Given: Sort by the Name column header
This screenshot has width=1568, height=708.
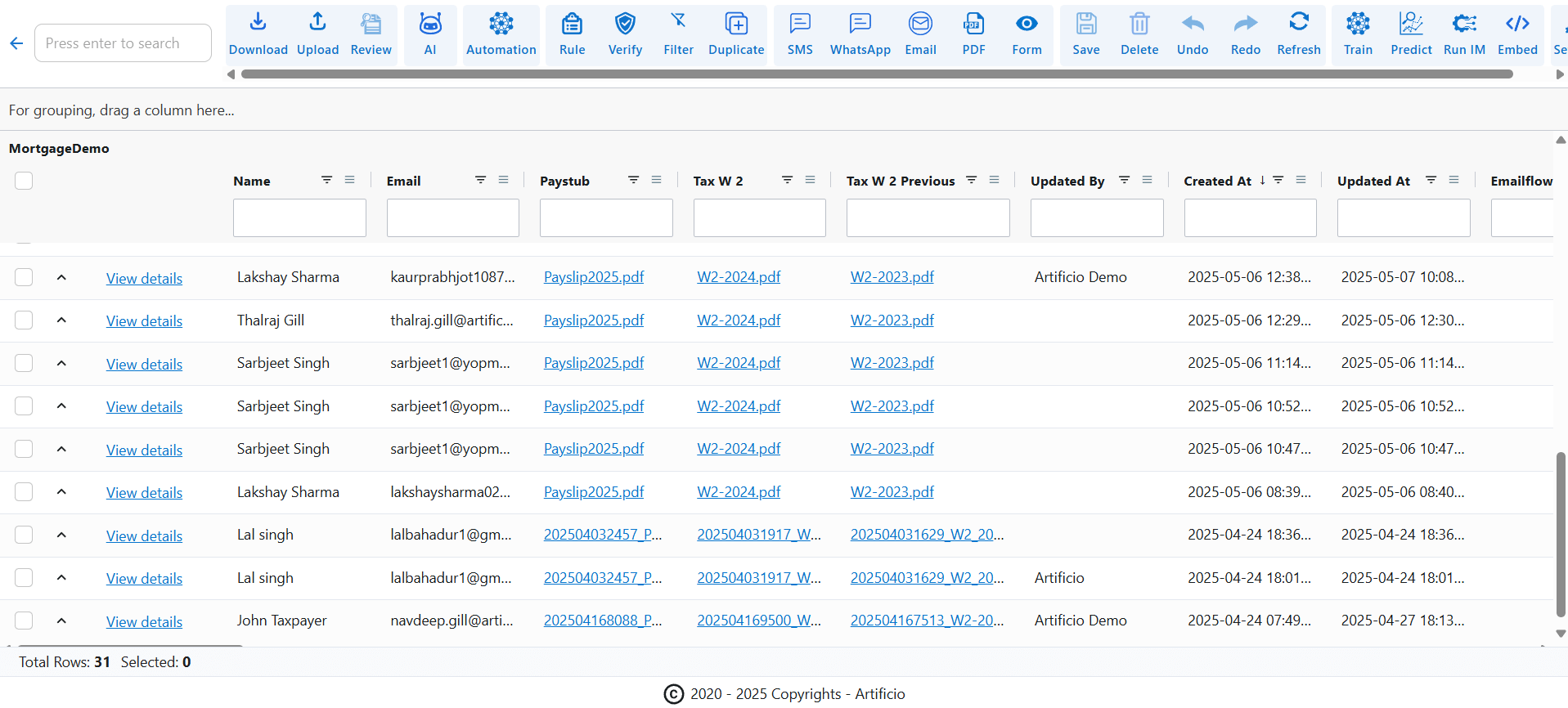Looking at the screenshot, I should coord(252,181).
